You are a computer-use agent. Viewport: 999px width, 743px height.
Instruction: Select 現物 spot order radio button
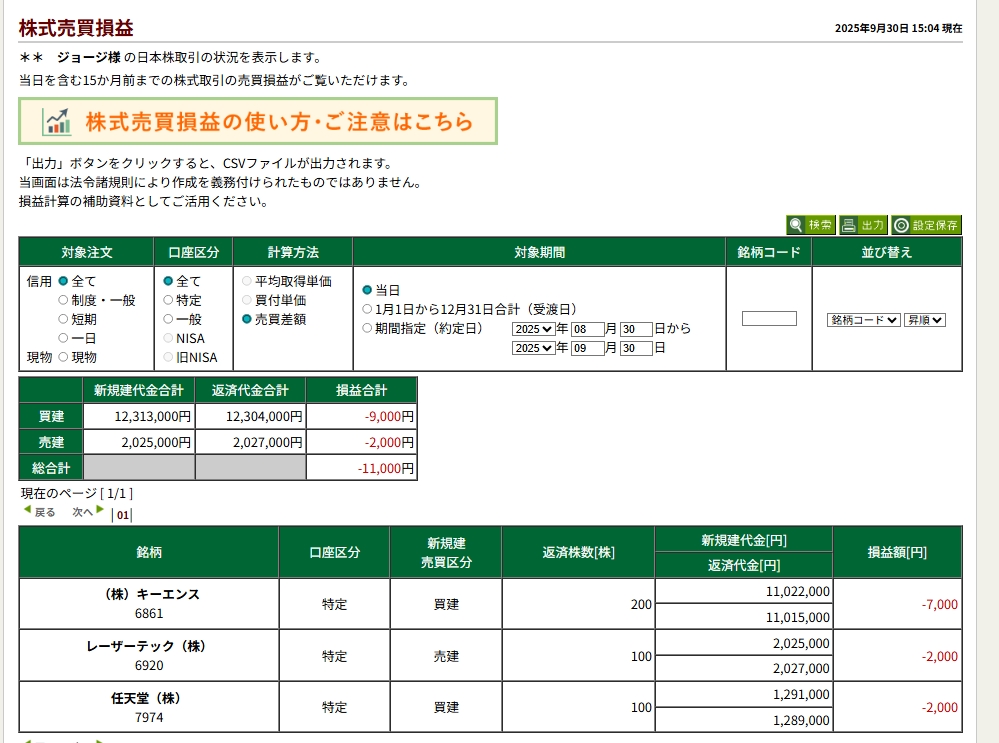click(64, 357)
